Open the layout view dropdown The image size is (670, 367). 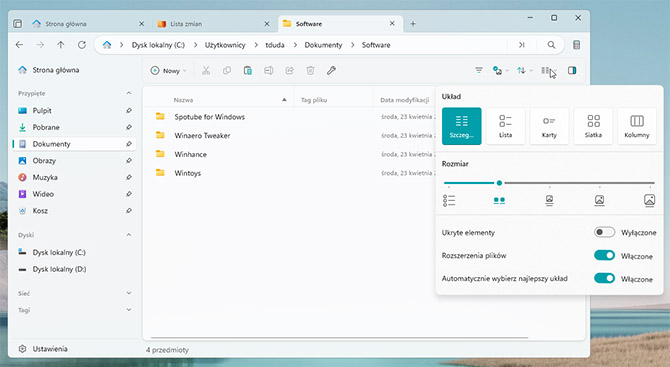pyautogui.click(x=549, y=70)
